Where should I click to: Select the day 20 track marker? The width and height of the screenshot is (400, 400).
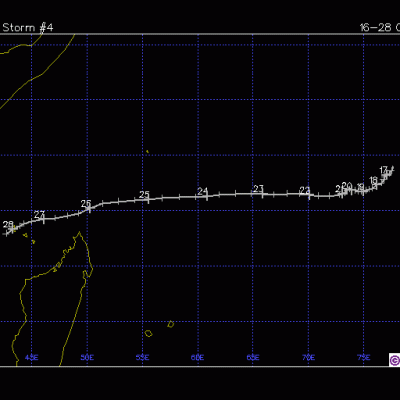pyautogui.click(x=347, y=185)
